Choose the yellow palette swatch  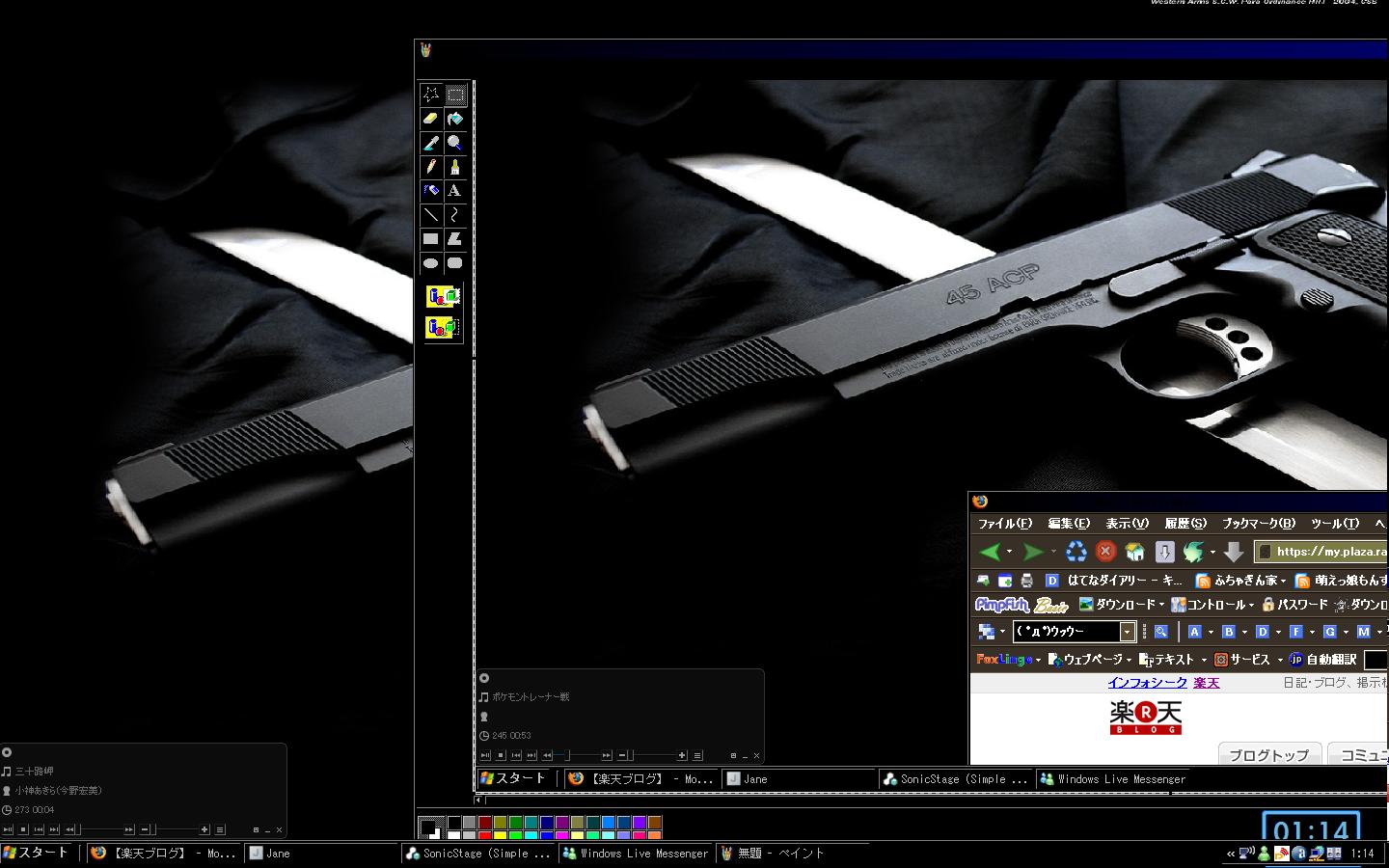coord(500,835)
